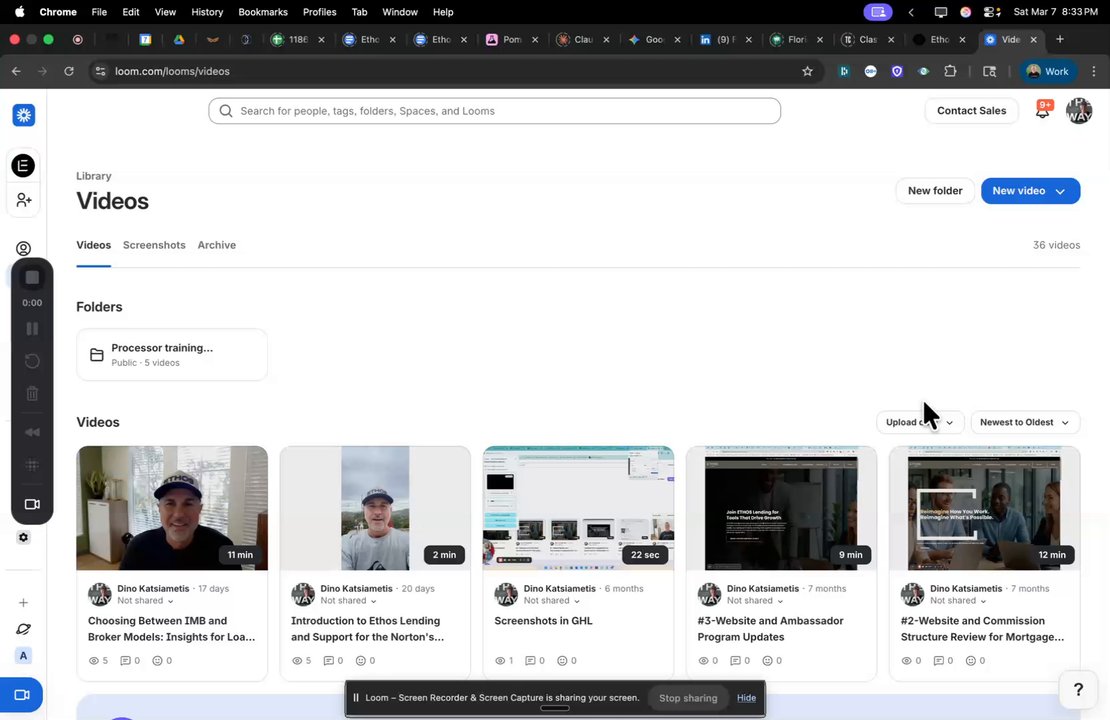Open the Profiles menu in the menu bar
Screen dimensions: 1110x720
tap(319, 12)
